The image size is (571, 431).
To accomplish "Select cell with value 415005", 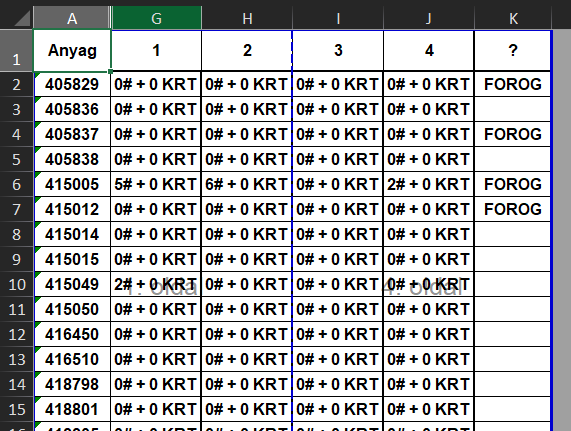I will pos(72,185).
